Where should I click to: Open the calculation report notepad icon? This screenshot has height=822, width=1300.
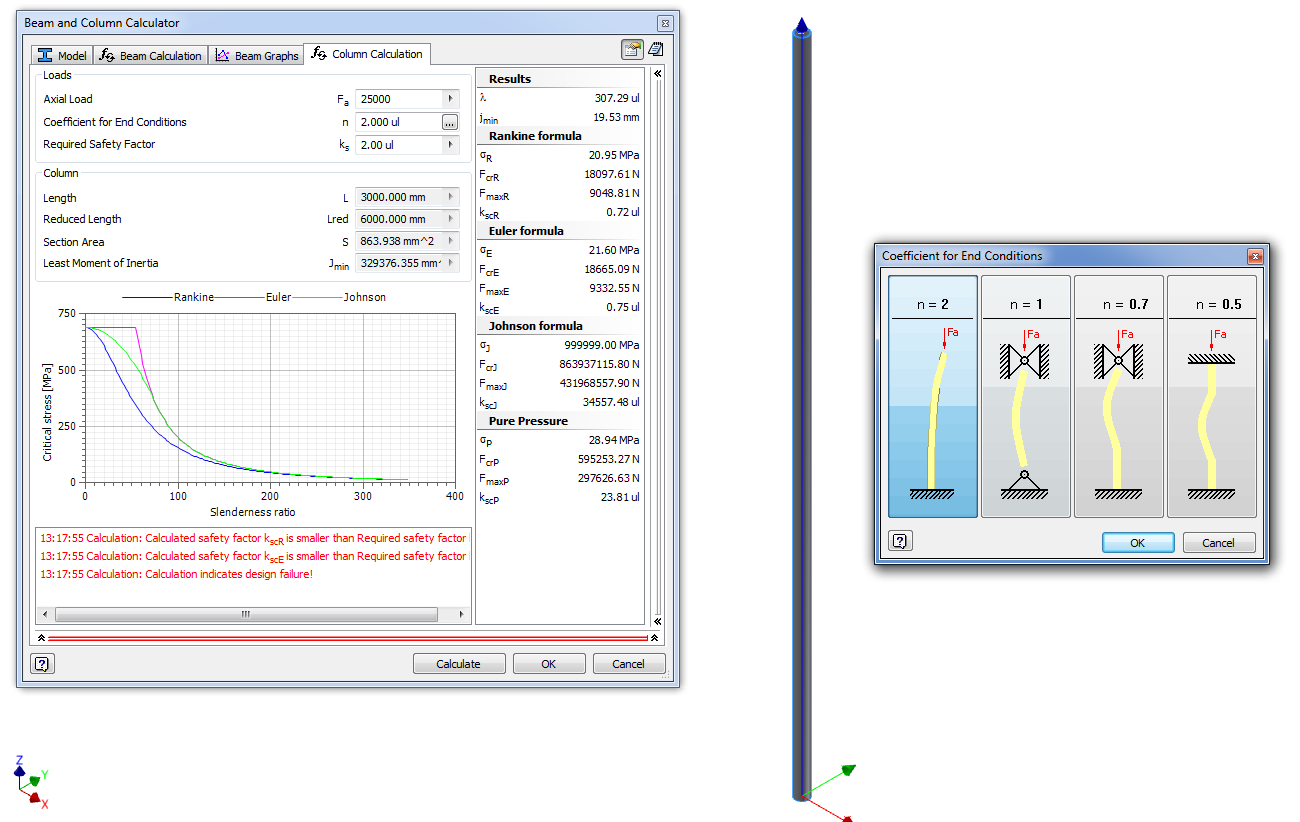click(x=656, y=48)
